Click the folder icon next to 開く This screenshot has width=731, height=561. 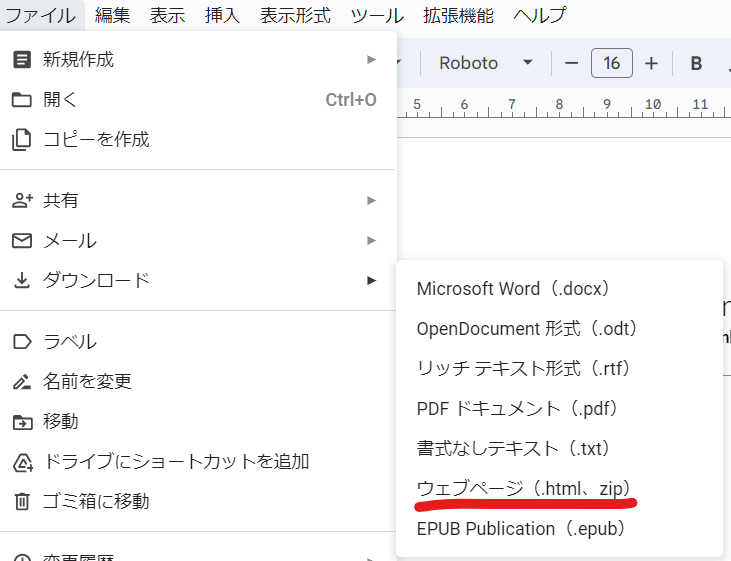[22, 100]
